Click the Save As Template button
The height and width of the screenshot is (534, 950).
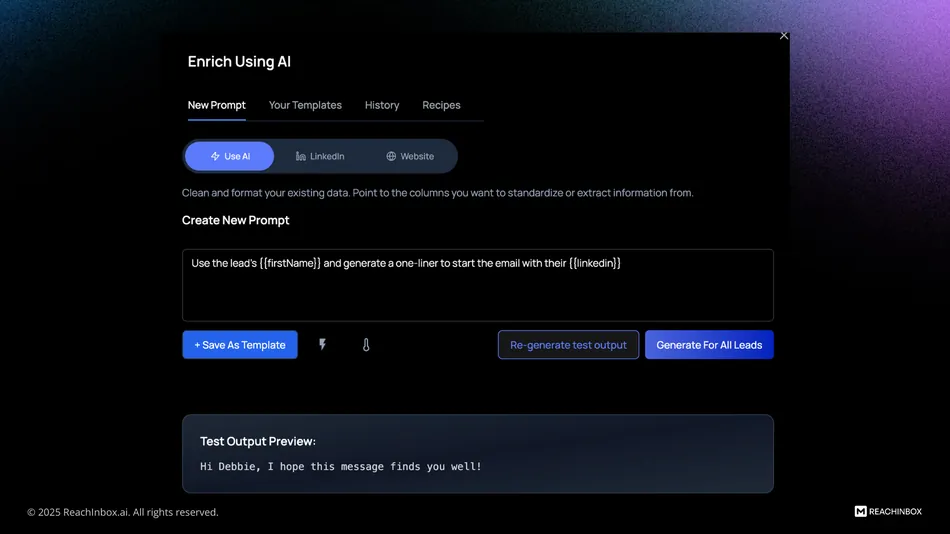pos(240,344)
